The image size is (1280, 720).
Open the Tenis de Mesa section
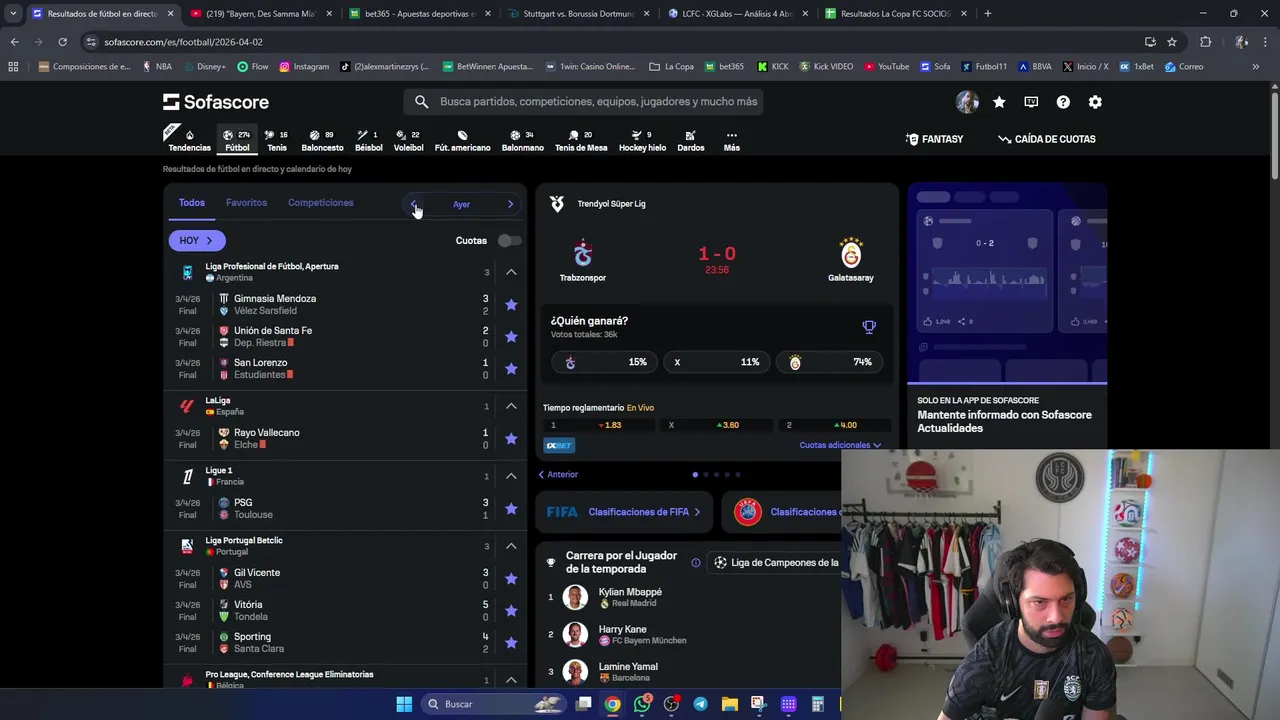(581, 140)
